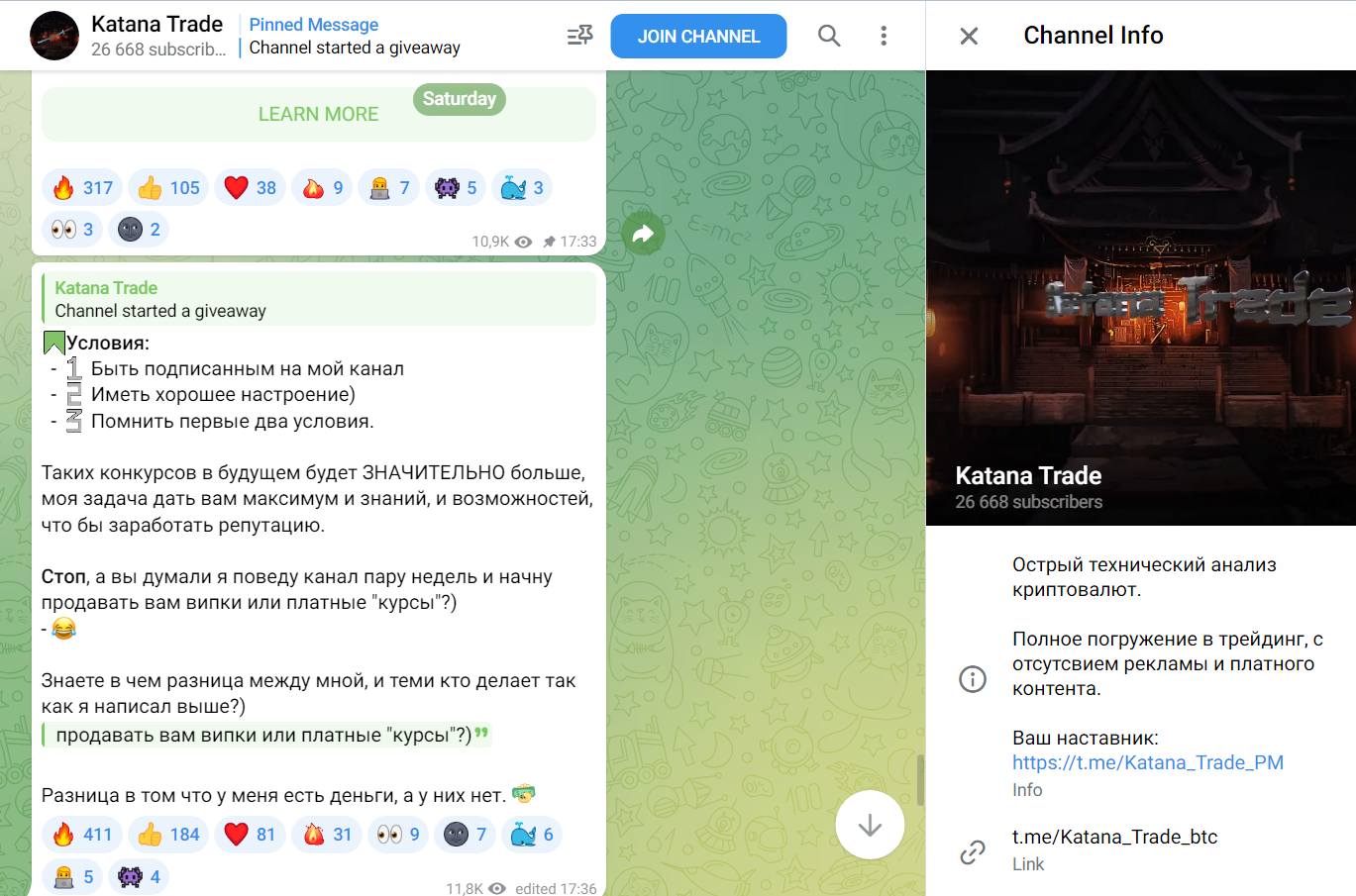1356x896 pixels.
Task: Click the money face emoji in message
Action: (x=523, y=794)
